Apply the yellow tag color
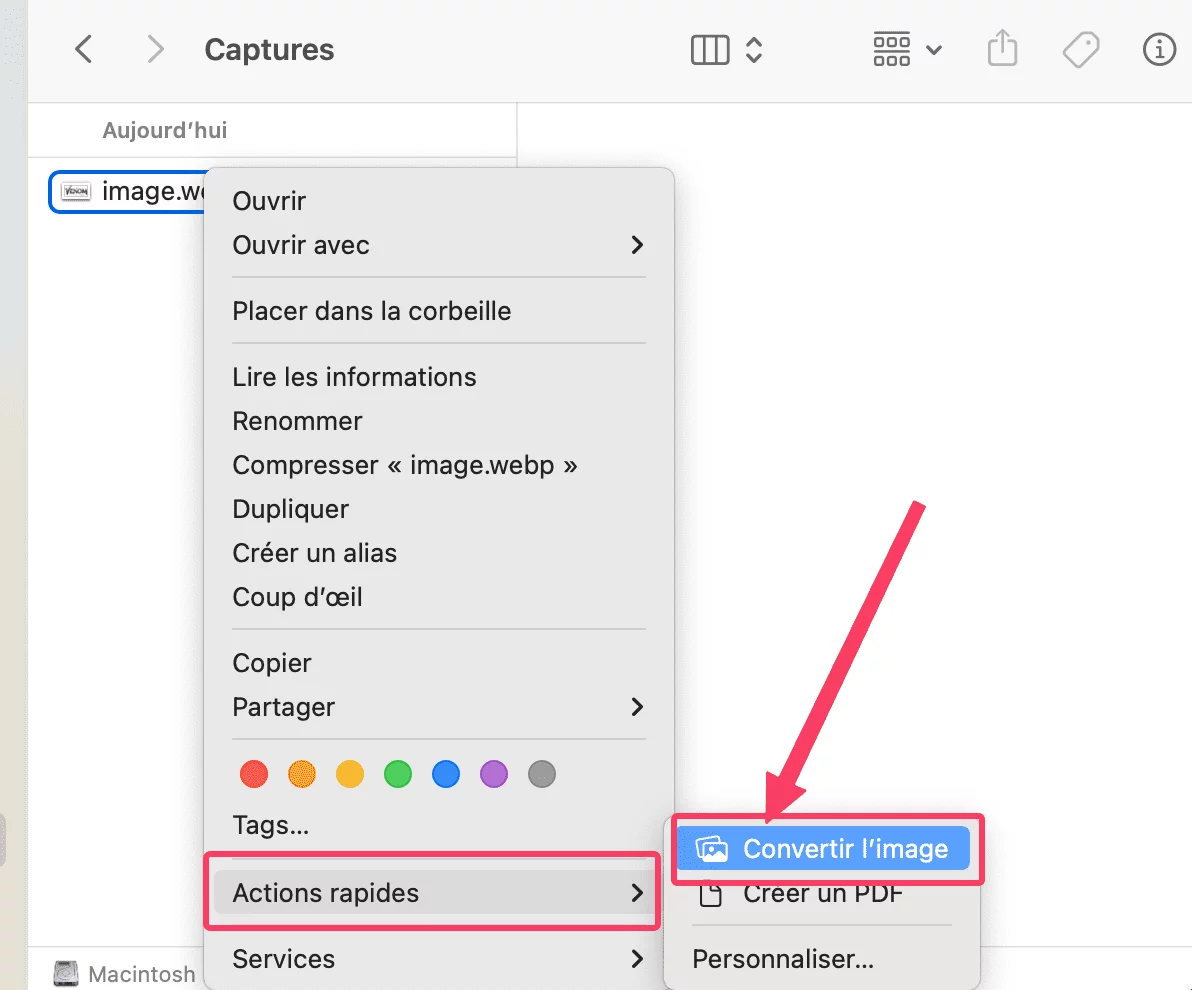Image resolution: width=1192 pixels, height=990 pixels. pos(350,774)
